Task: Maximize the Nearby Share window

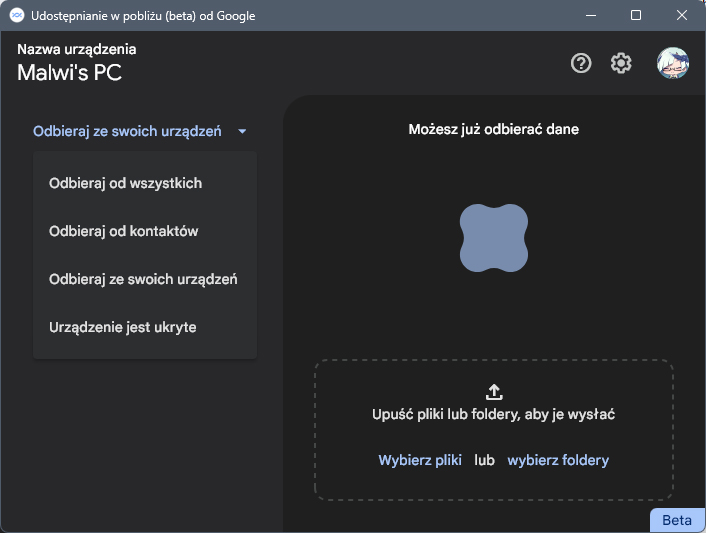Action: [636, 15]
